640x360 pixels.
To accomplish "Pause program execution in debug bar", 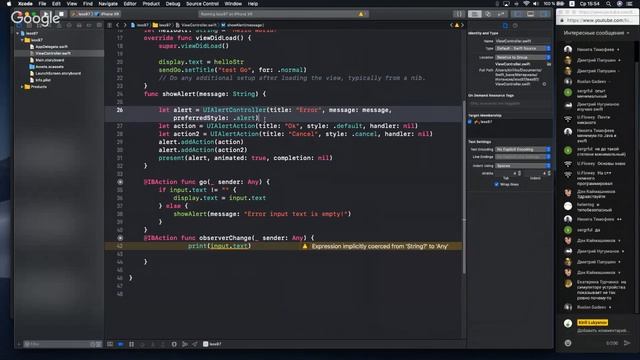I will click(x=131, y=344).
